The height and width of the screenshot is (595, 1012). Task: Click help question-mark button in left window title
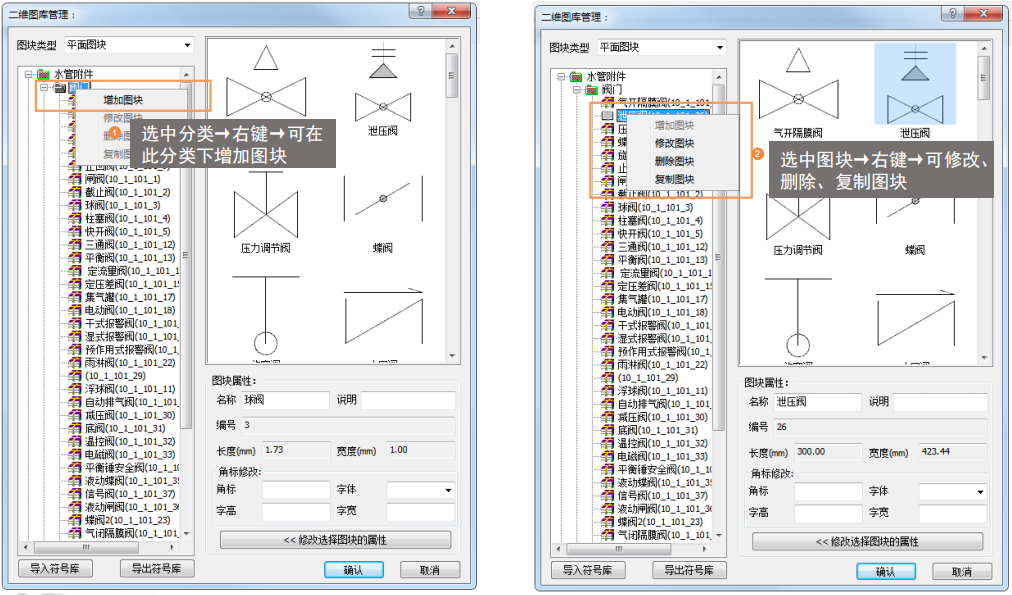[x=421, y=12]
